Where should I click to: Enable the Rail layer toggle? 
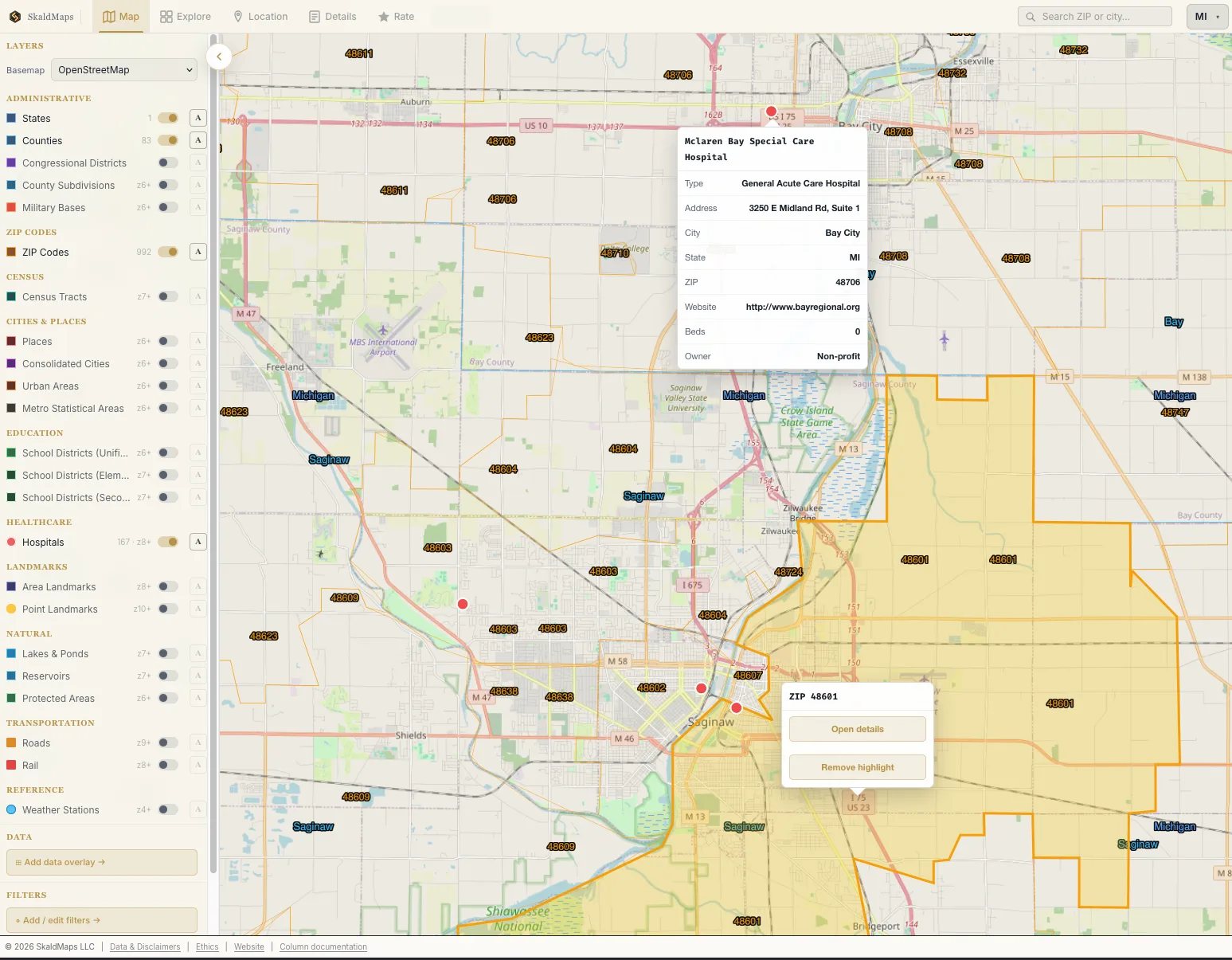tap(168, 765)
